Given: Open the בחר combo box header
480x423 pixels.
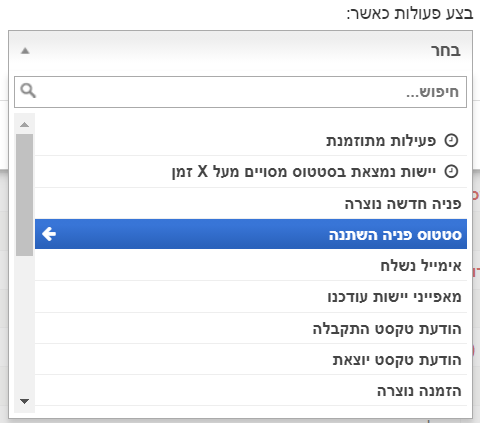Looking at the screenshot, I should click(x=240, y=51).
